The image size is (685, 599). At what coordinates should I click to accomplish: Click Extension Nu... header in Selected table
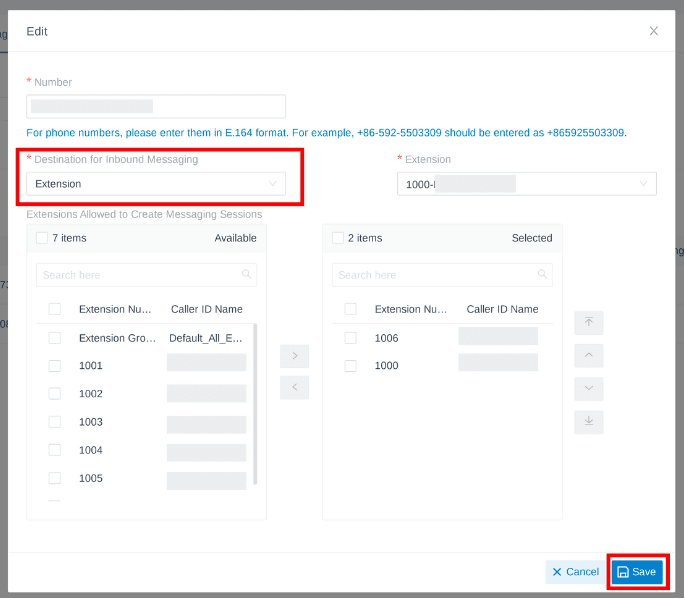(411, 309)
